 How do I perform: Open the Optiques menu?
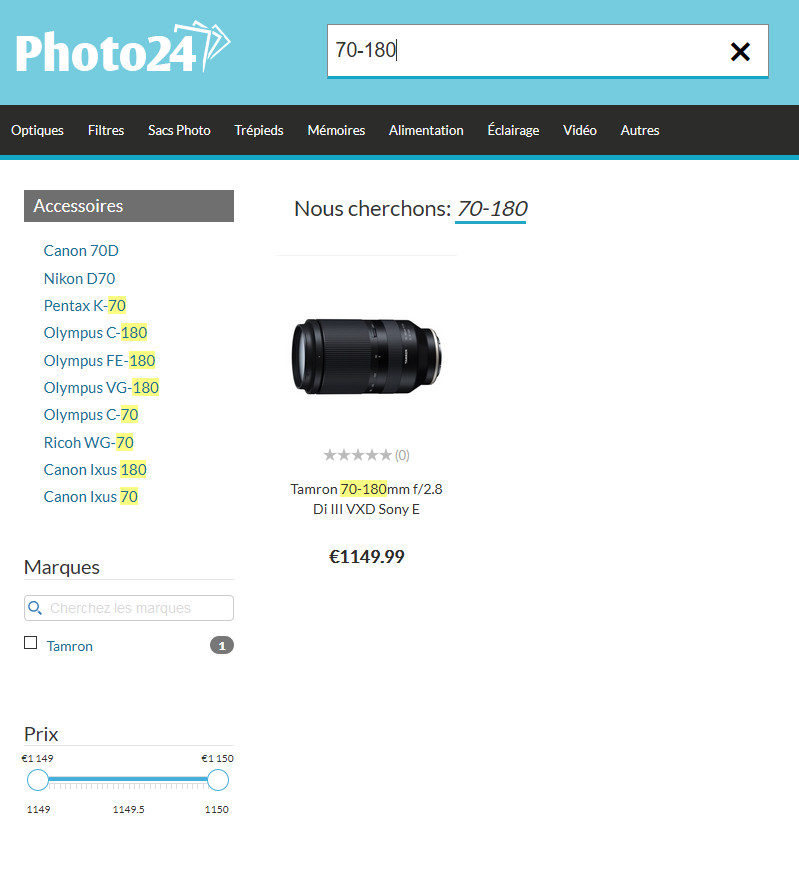[37, 130]
